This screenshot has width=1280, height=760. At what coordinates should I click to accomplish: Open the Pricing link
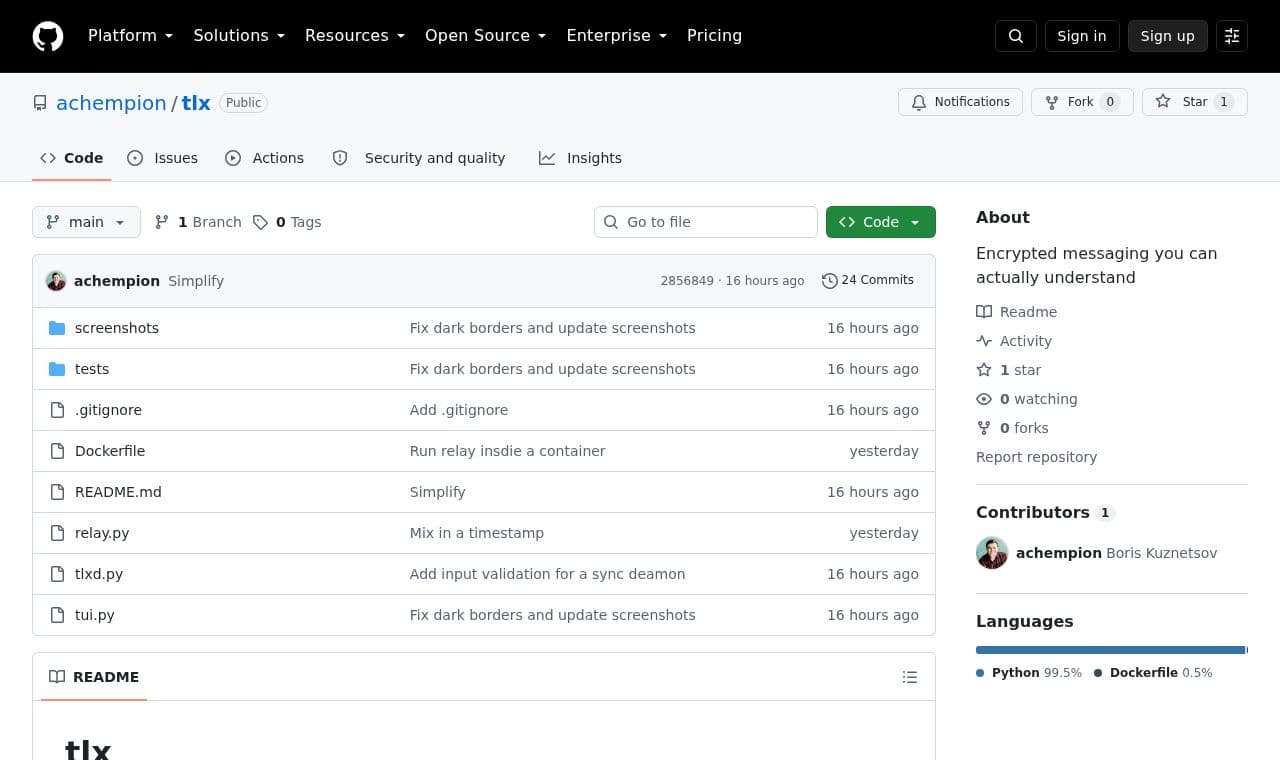pyautogui.click(x=714, y=36)
